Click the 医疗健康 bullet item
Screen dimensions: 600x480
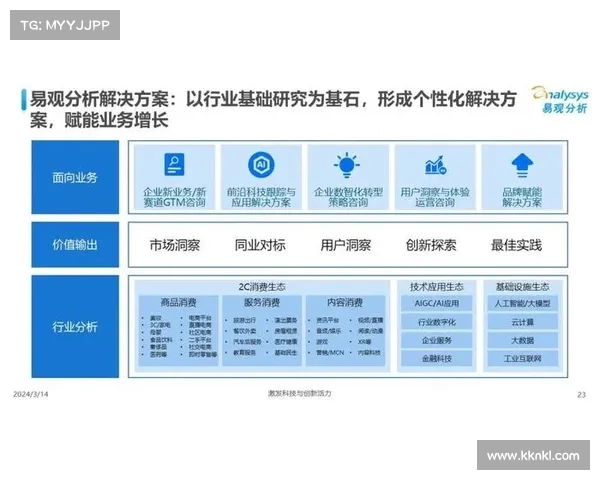[286, 342]
